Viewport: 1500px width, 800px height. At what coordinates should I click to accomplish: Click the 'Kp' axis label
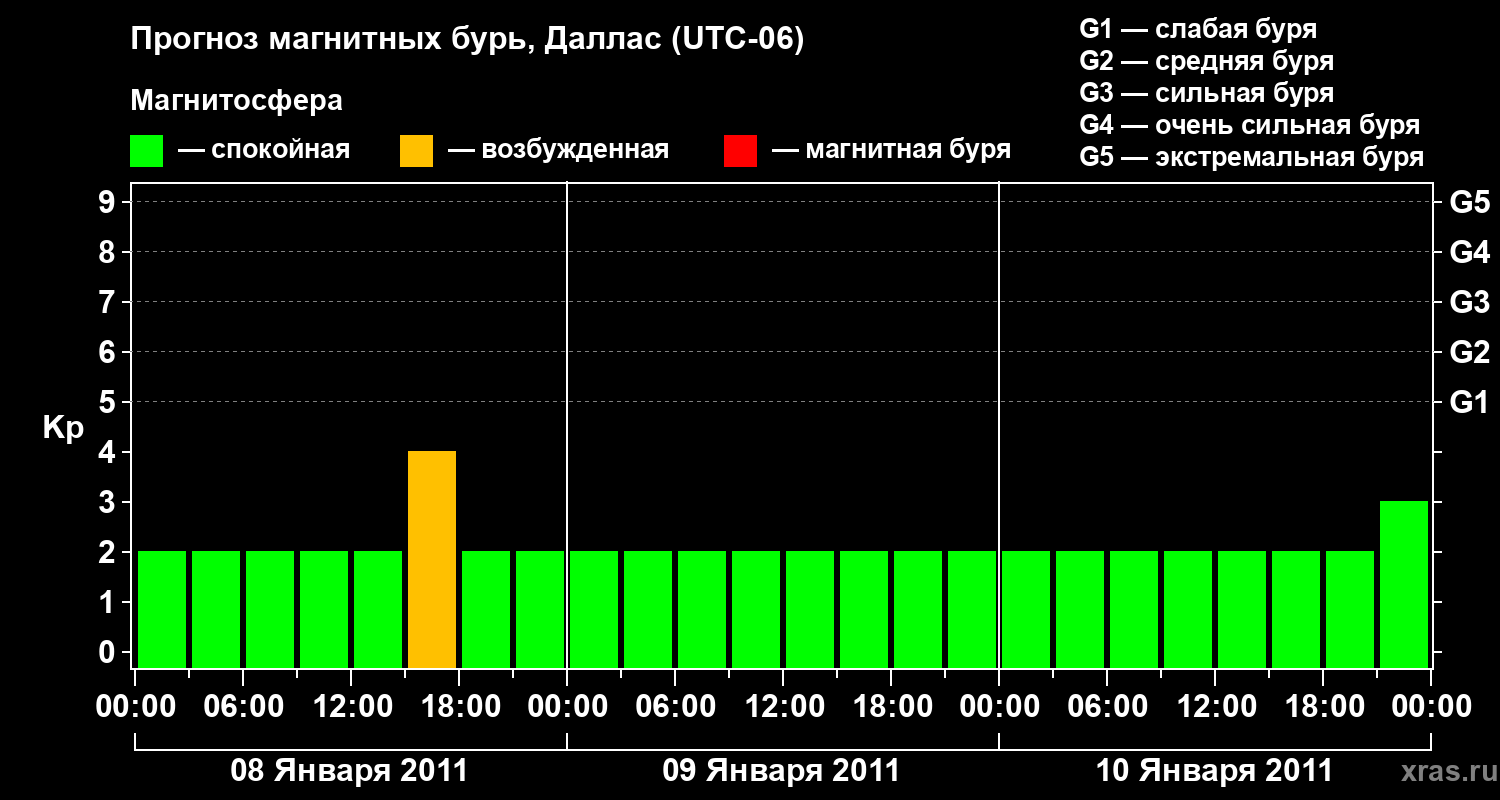tap(63, 428)
